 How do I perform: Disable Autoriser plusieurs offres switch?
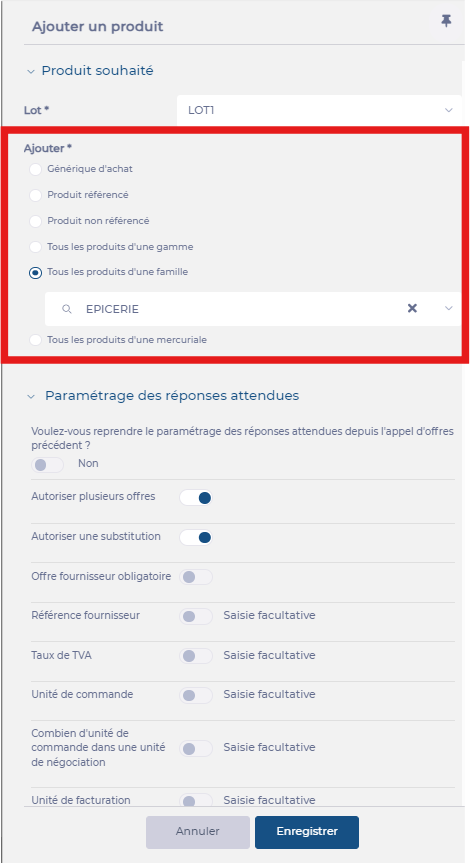[x=196, y=498]
